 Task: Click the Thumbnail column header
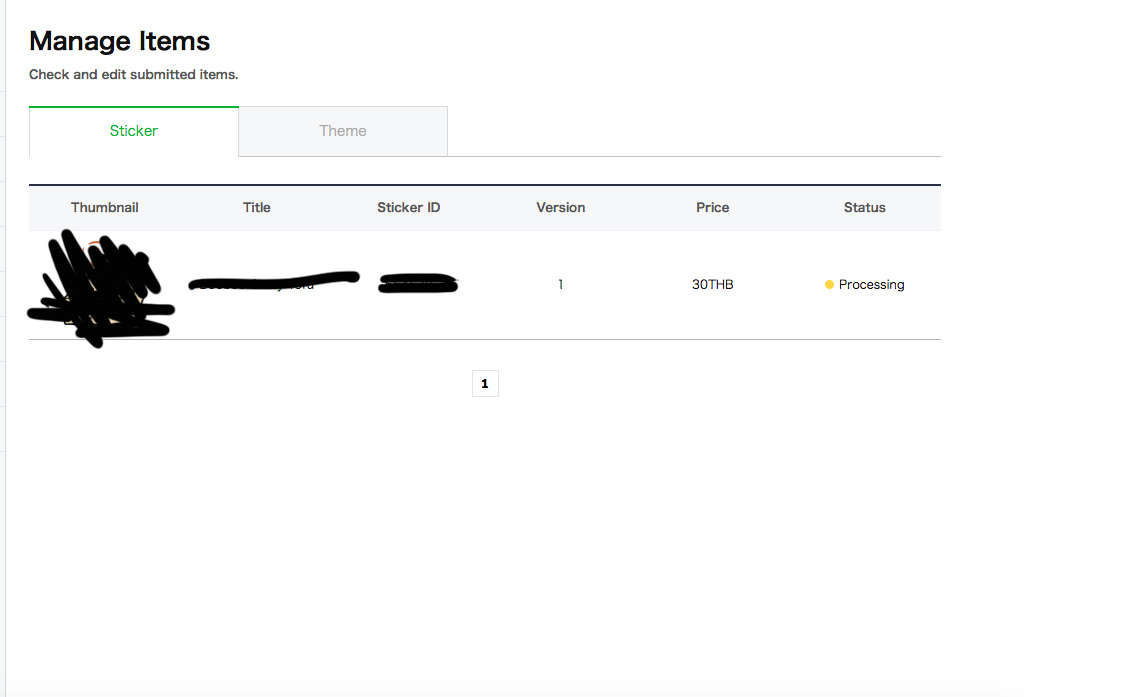tap(104, 207)
